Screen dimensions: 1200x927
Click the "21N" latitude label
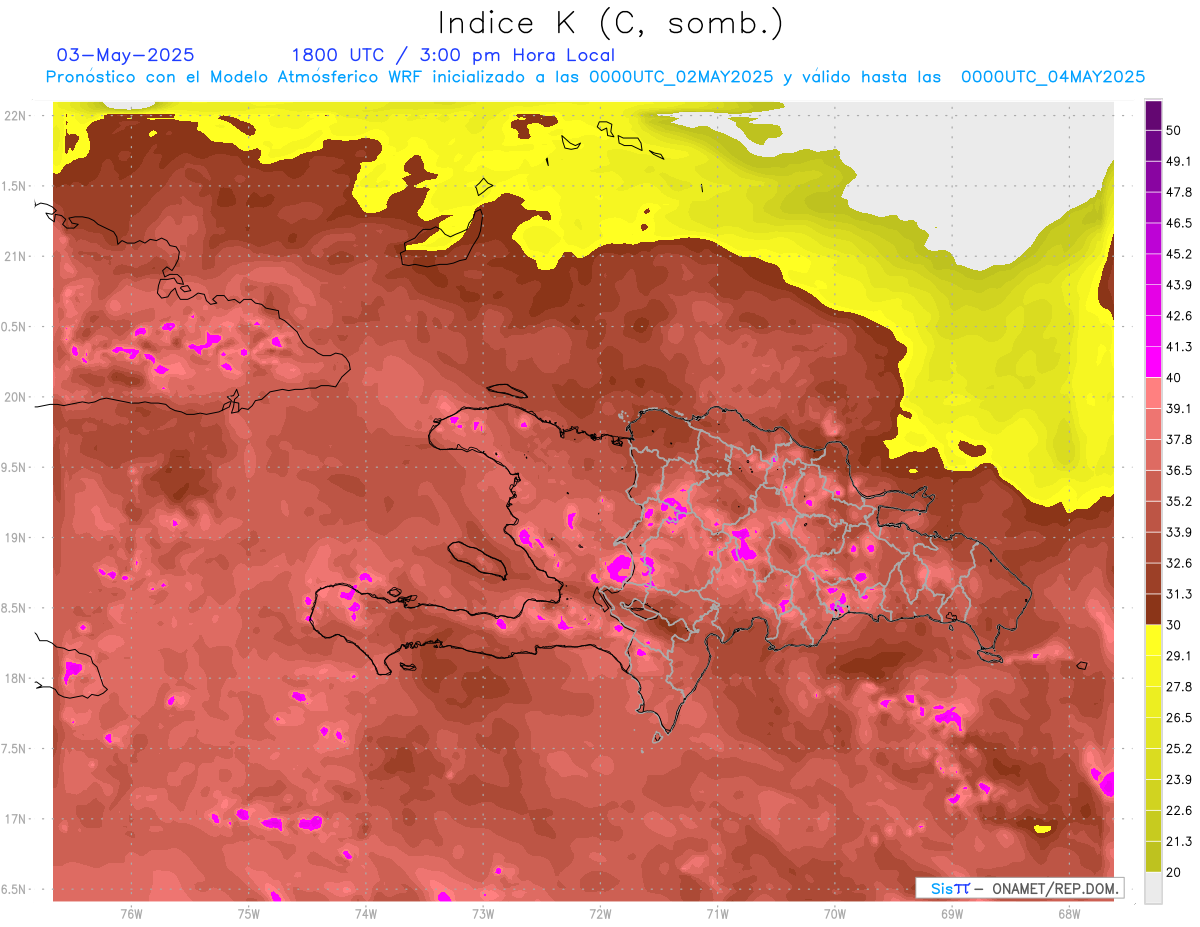pyautogui.click(x=17, y=256)
